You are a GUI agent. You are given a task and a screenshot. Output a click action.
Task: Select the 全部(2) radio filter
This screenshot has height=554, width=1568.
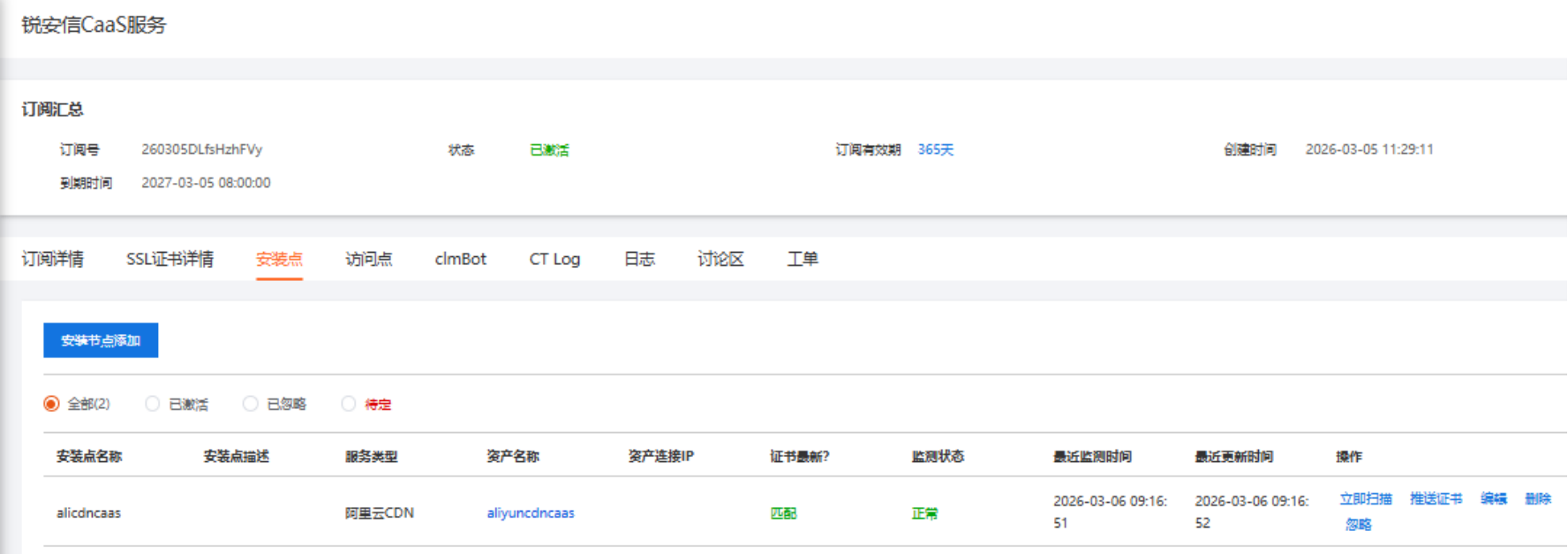51,404
